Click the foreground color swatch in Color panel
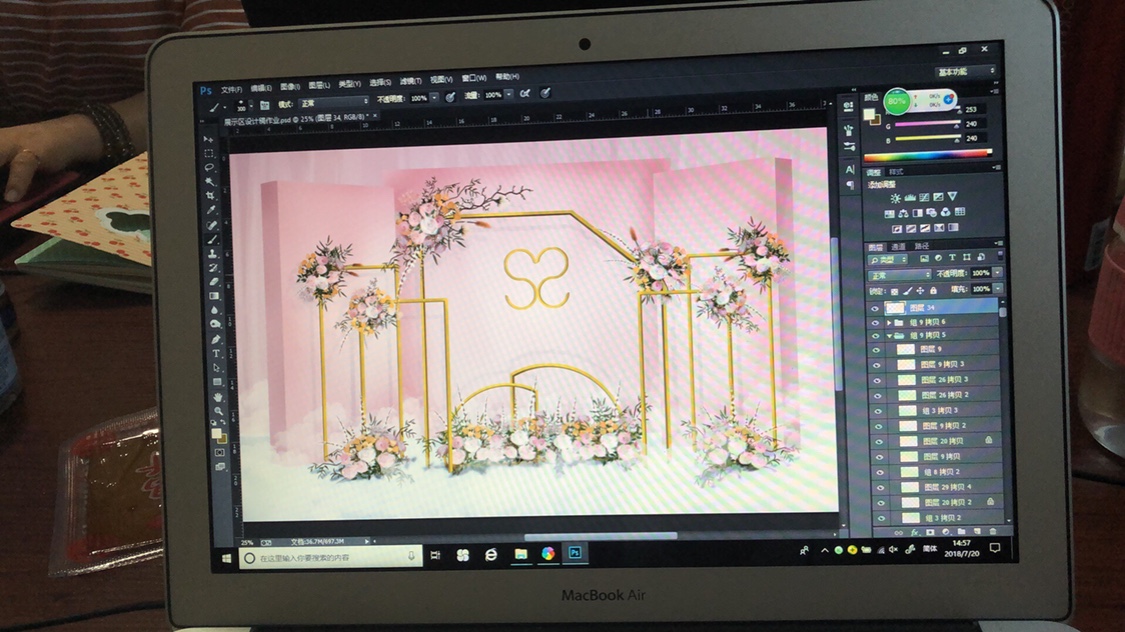The image size is (1125, 632). tap(870, 115)
